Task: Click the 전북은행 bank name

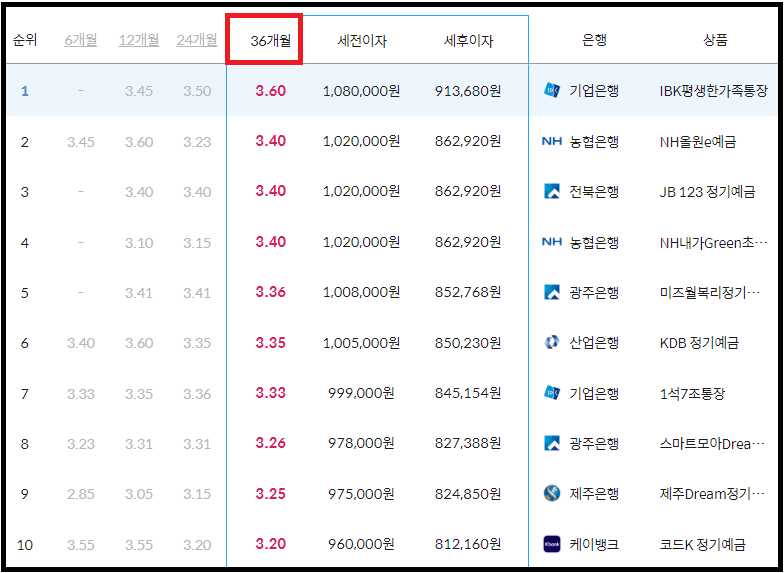Action: point(594,192)
